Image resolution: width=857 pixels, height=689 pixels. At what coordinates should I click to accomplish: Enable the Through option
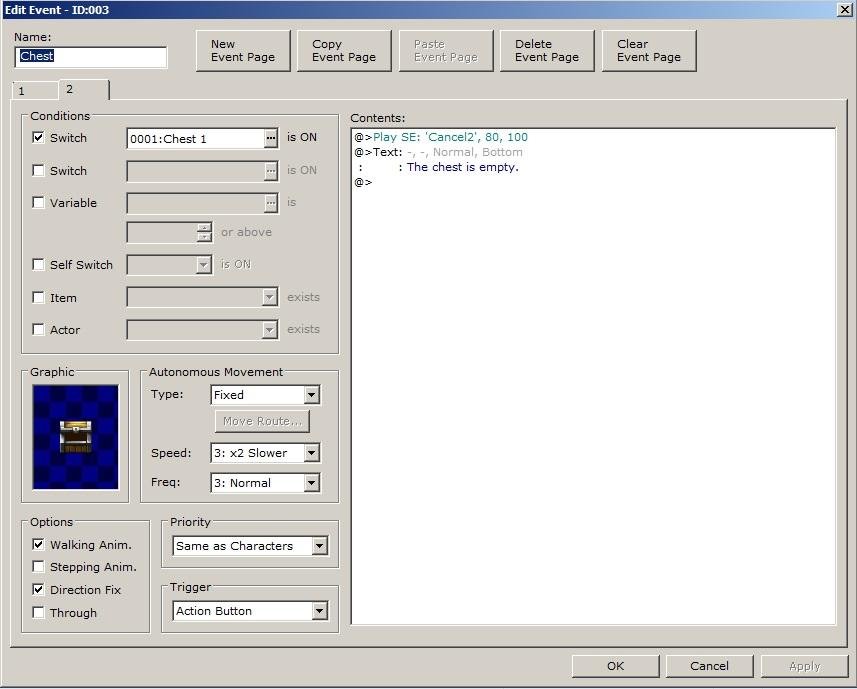tap(38, 613)
